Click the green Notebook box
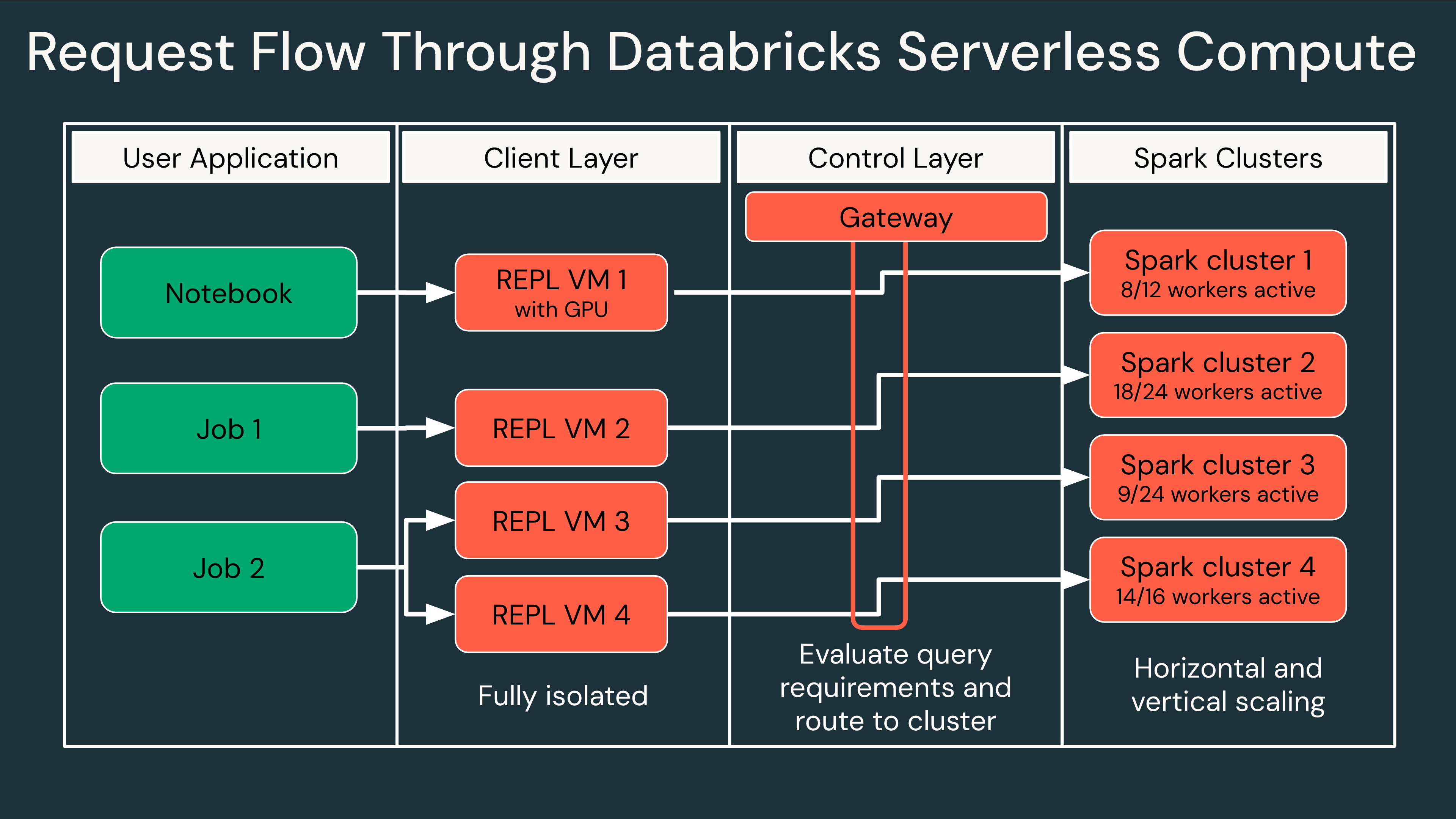 pyautogui.click(x=229, y=293)
